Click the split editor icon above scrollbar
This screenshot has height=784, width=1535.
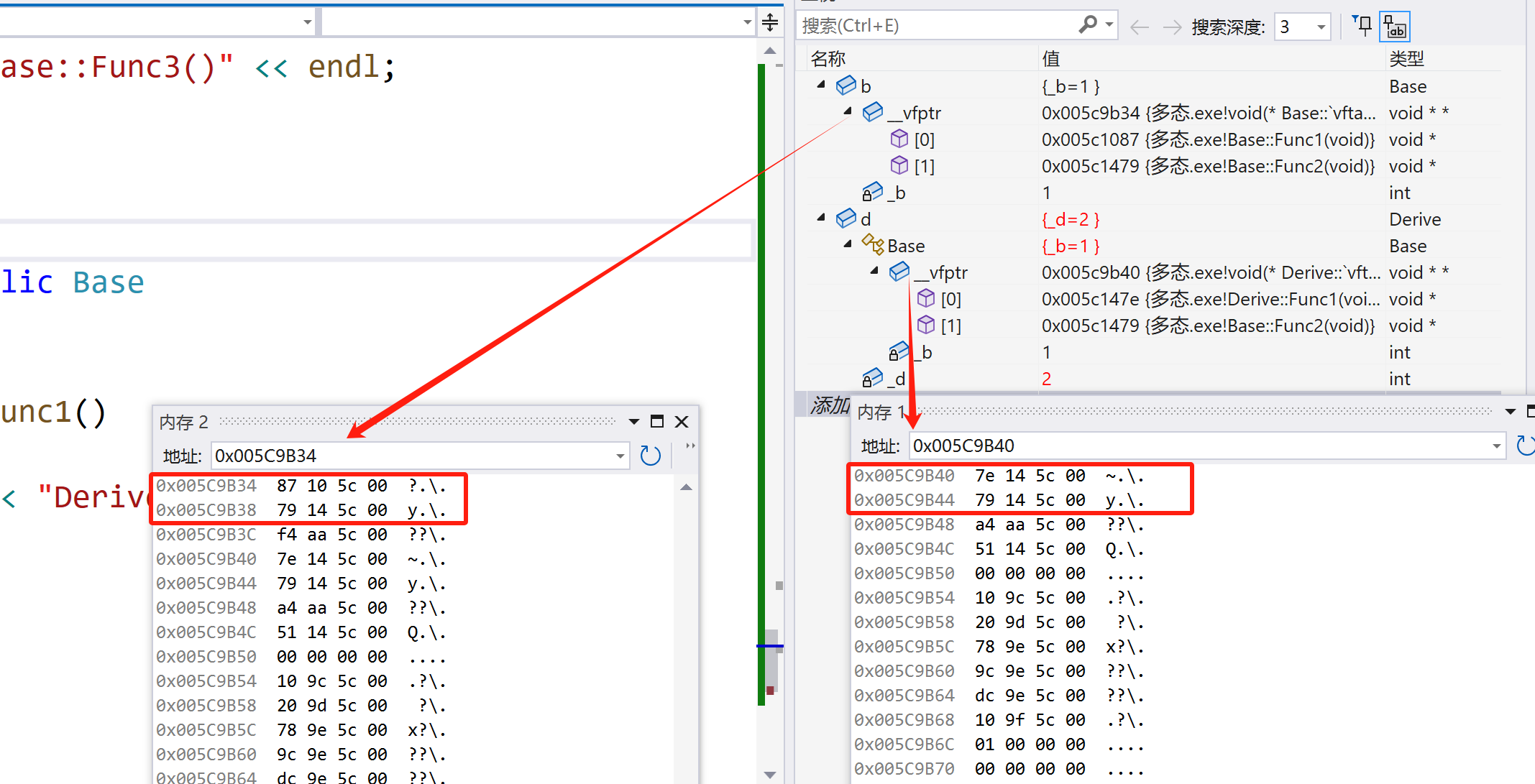coord(770,22)
